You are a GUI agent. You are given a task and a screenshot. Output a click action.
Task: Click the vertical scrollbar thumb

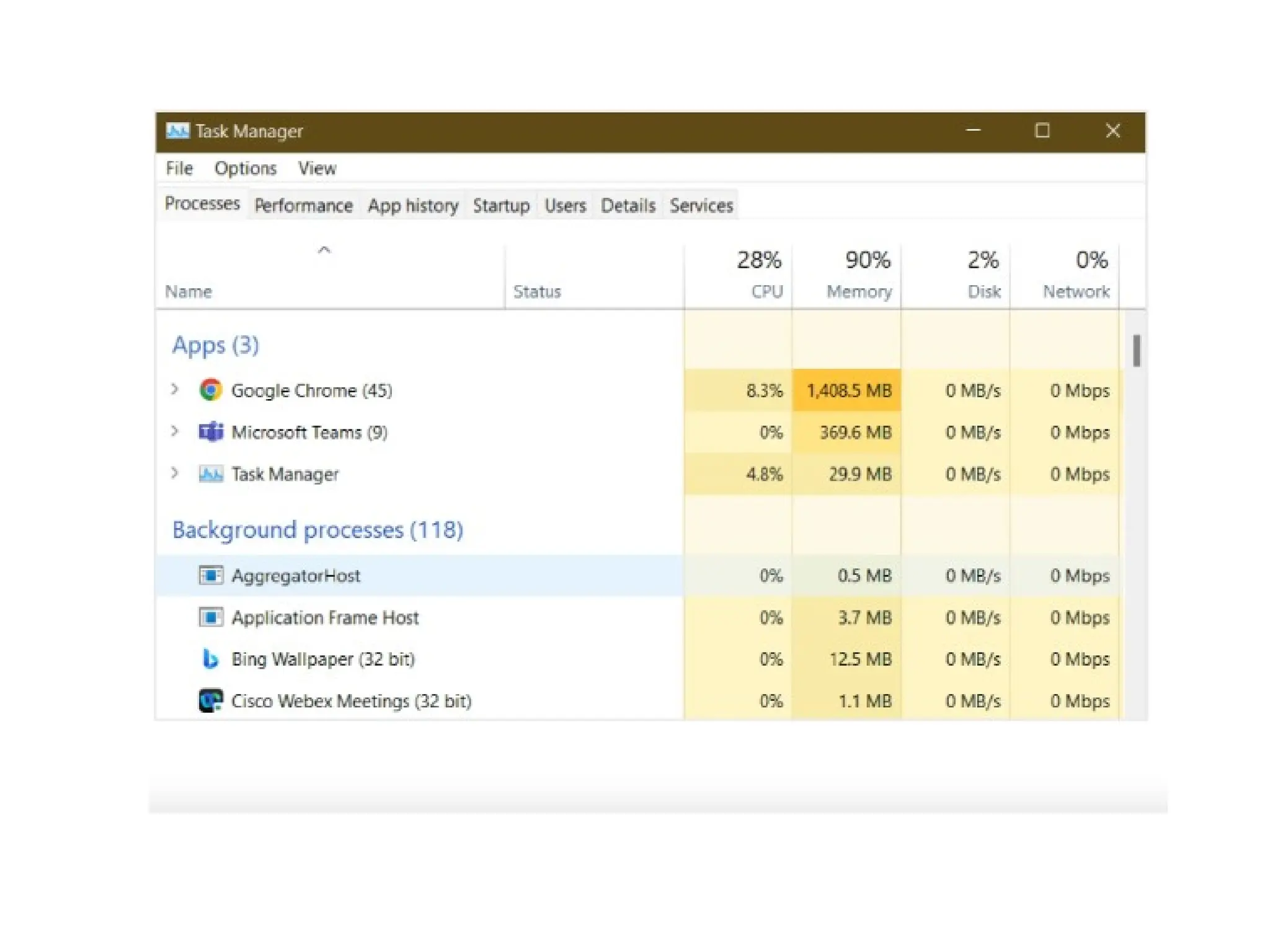(x=1136, y=351)
